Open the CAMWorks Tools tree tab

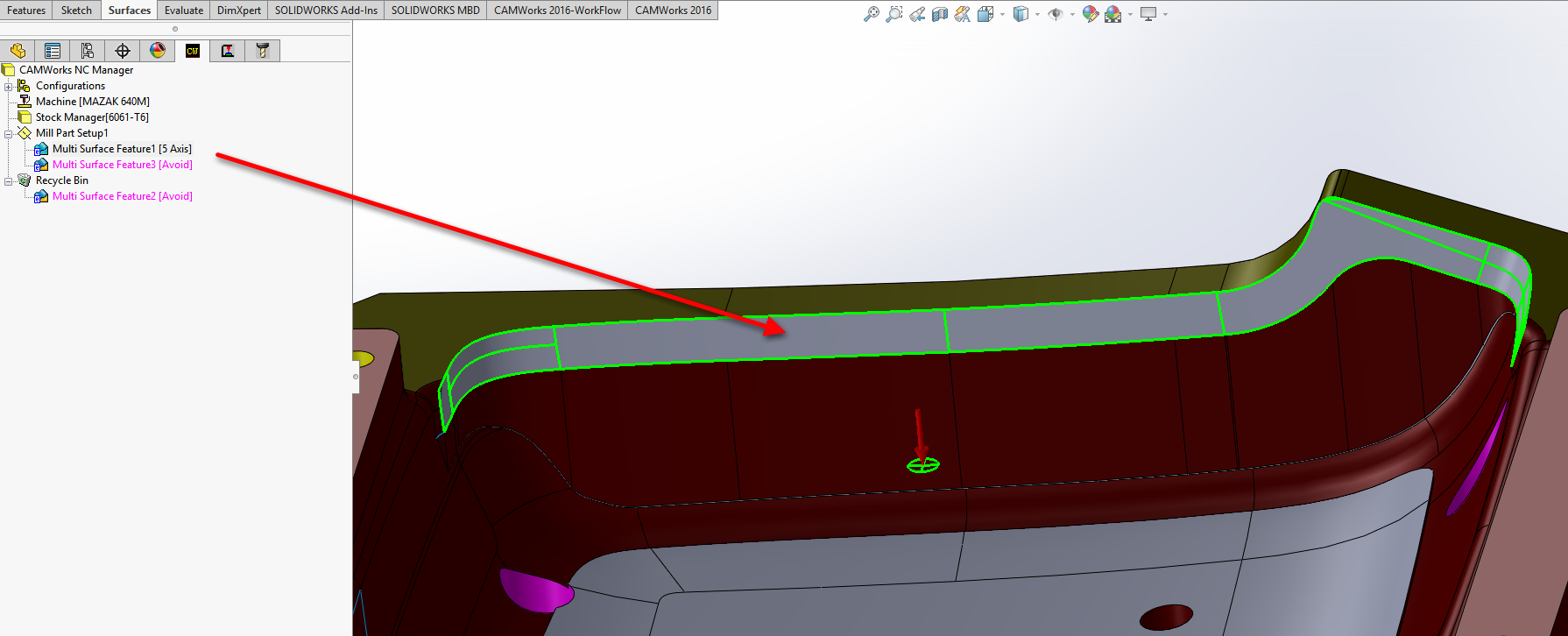pyautogui.click(x=263, y=51)
